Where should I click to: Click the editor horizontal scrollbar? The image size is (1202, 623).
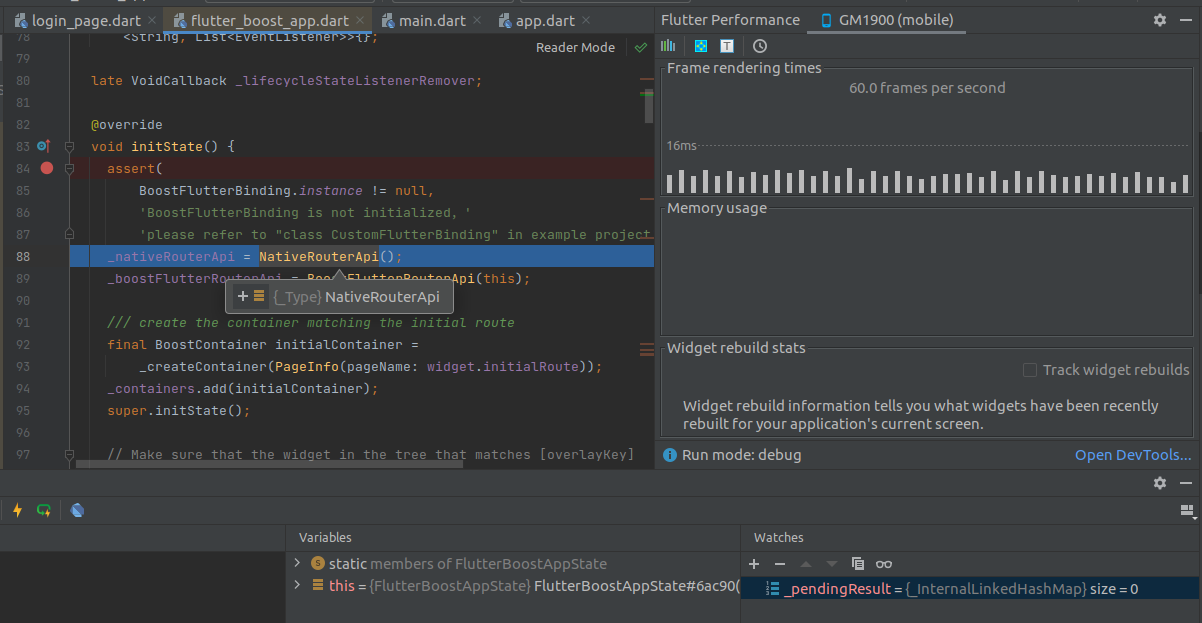(270, 463)
